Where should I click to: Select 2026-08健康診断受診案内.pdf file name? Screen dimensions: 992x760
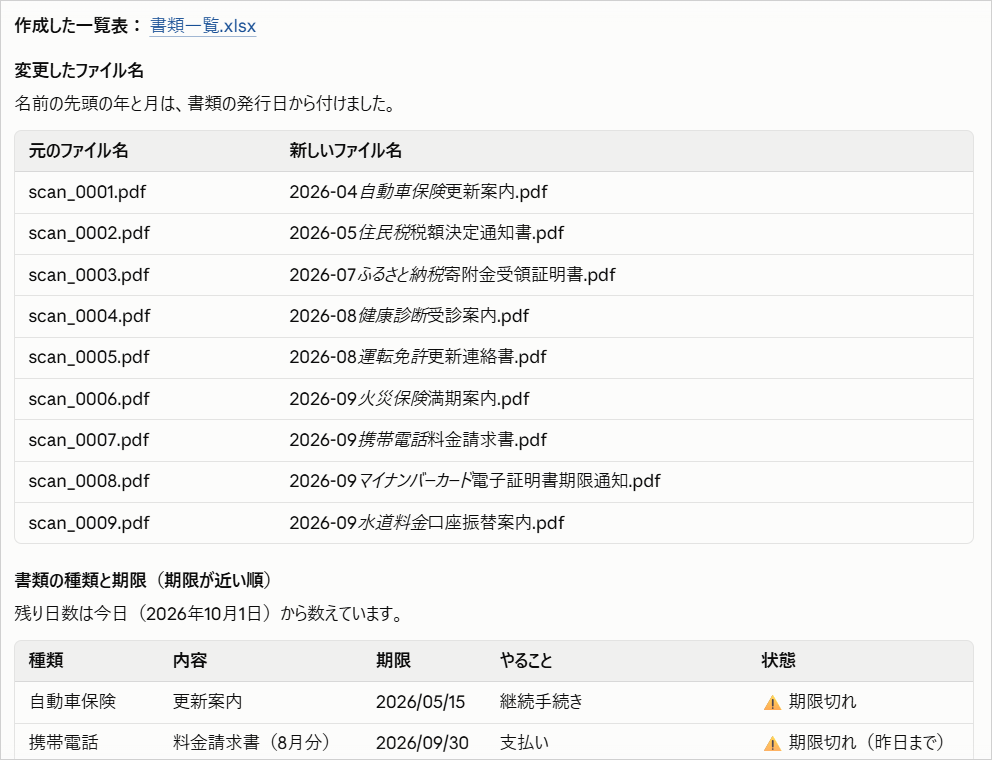click(x=409, y=316)
